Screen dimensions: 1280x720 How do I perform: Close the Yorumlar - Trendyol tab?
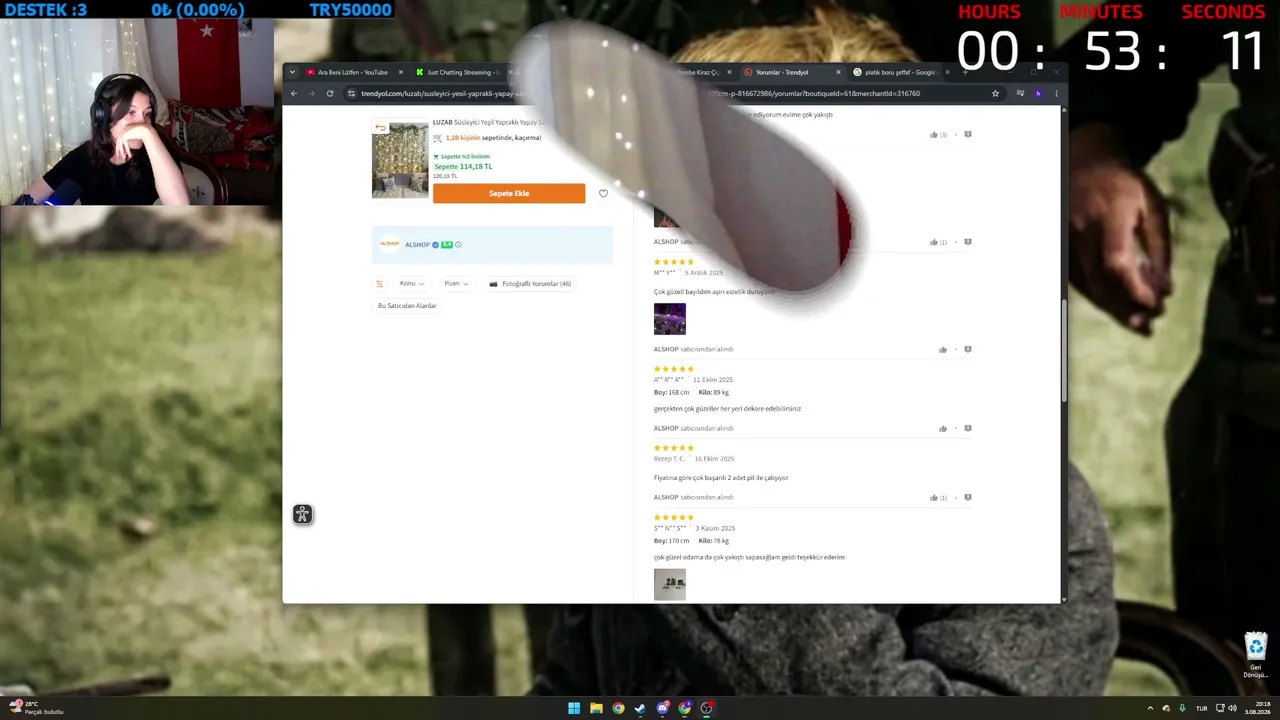click(839, 72)
